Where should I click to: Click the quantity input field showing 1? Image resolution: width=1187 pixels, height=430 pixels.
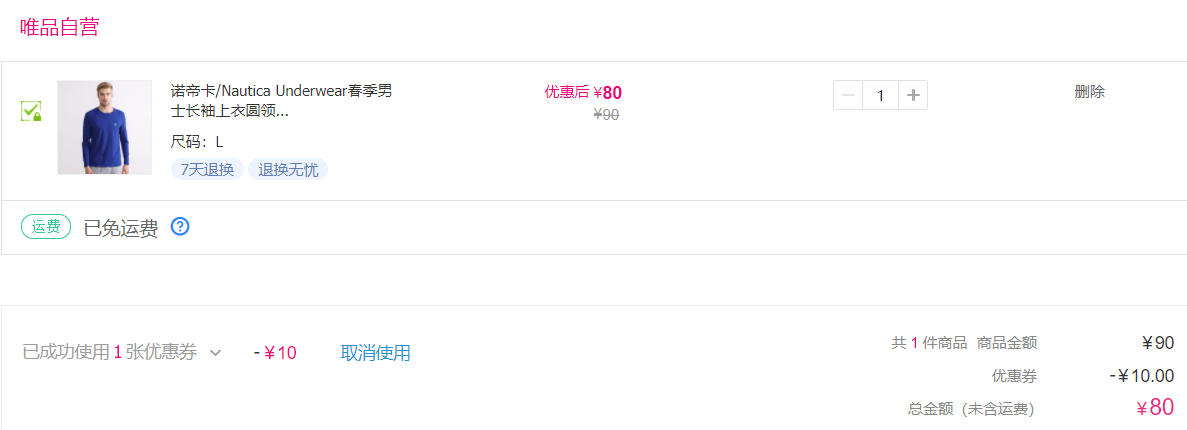tap(880, 95)
